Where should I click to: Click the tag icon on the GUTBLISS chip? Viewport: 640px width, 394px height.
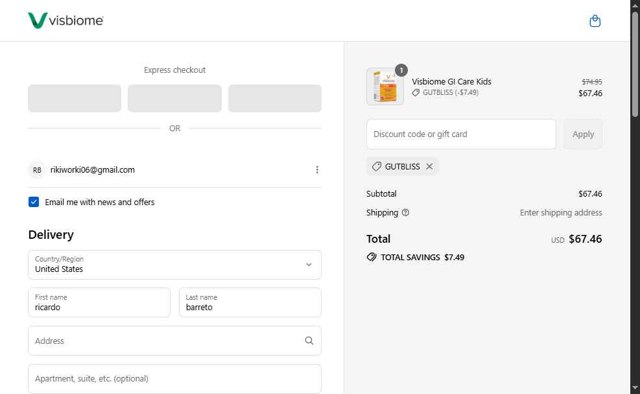376,166
